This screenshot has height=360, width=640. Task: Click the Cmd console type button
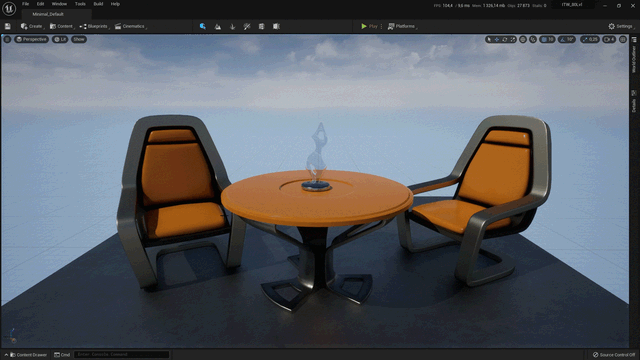pos(62,355)
